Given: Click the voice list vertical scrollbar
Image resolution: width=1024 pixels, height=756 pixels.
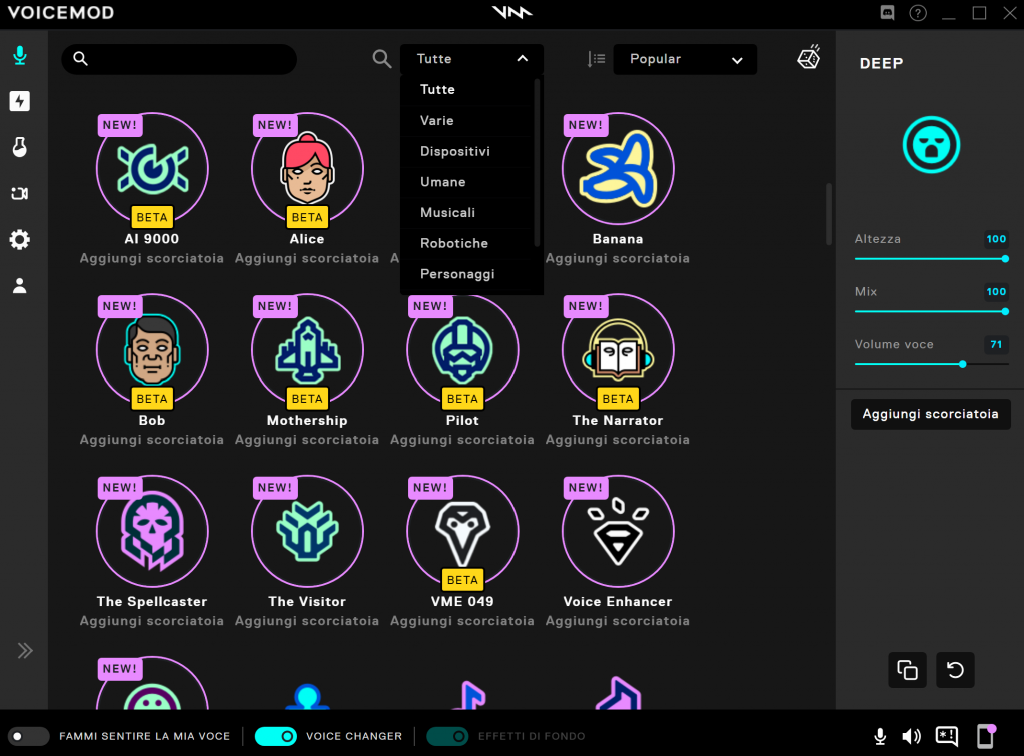Looking at the screenshot, I should coord(829,214).
